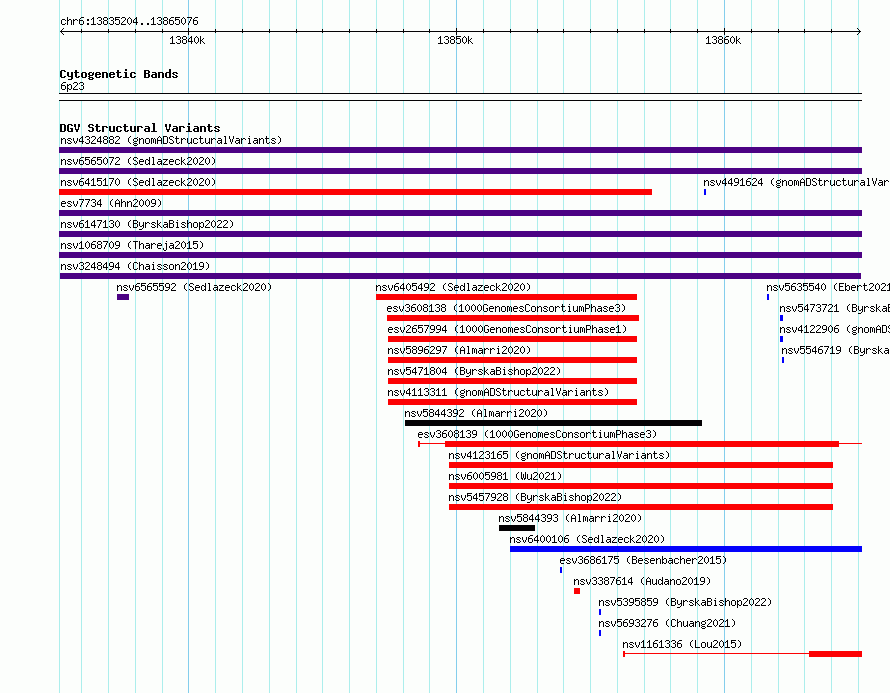
Task: Click the purple bar under esv7734
Action: [x=461, y=213]
